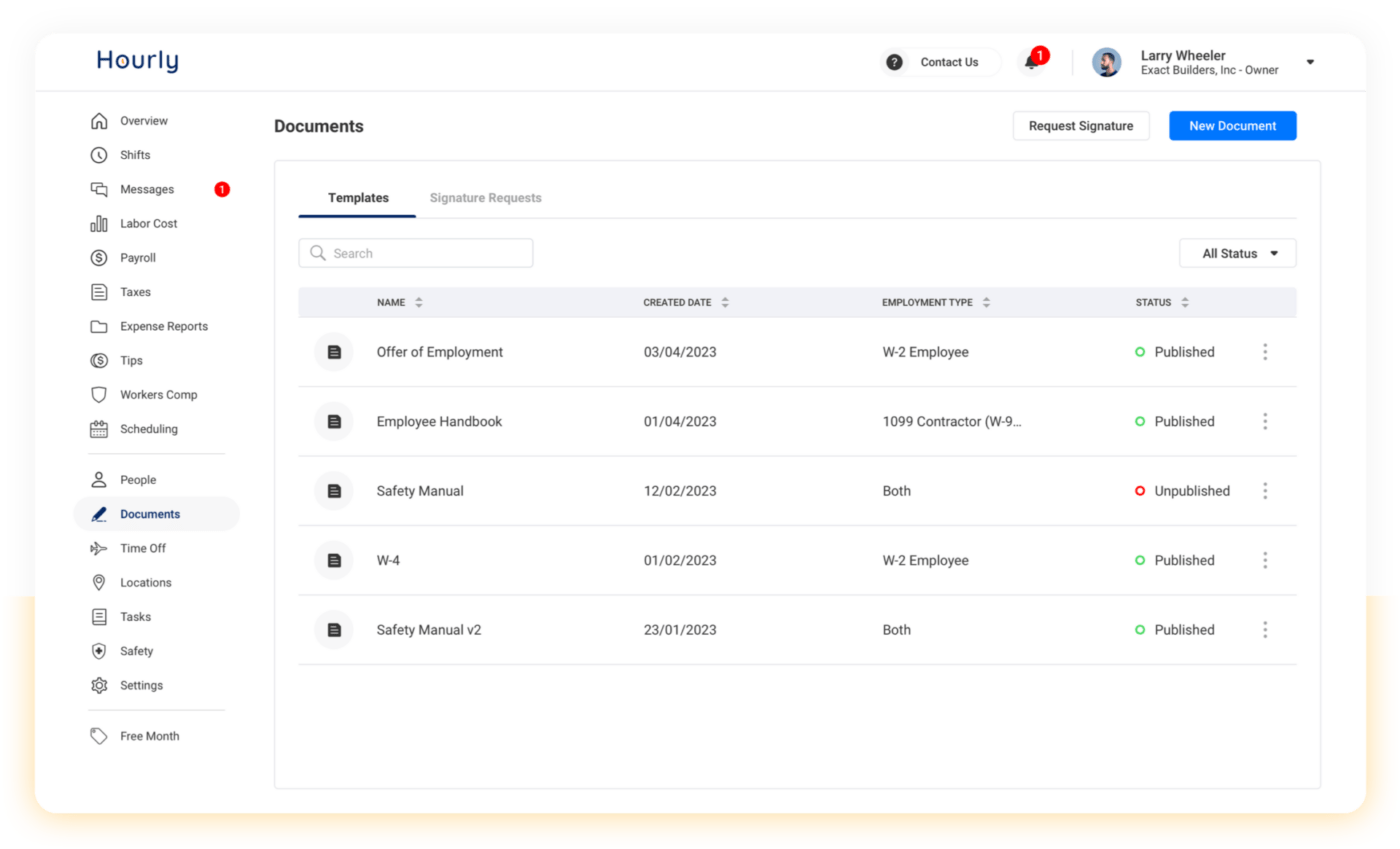
Task: Navigate to Workers Comp in sidebar
Action: click(x=159, y=395)
